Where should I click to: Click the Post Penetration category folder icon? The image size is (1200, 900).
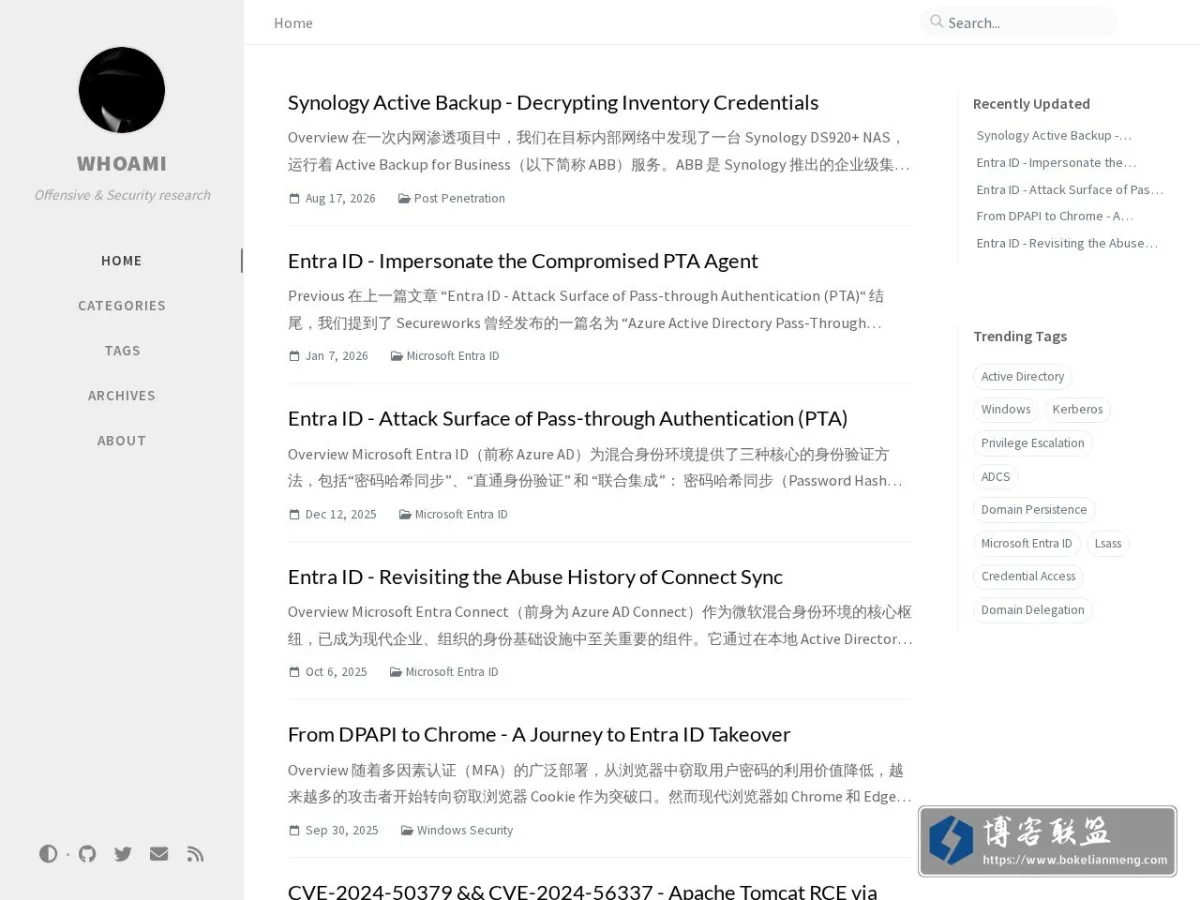pyautogui.click(x=404, y=198)
